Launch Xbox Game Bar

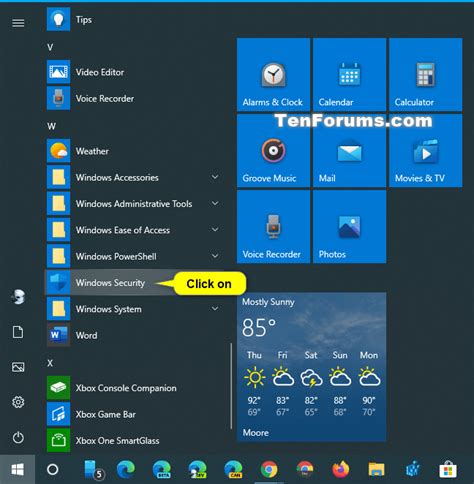point(133,414)
